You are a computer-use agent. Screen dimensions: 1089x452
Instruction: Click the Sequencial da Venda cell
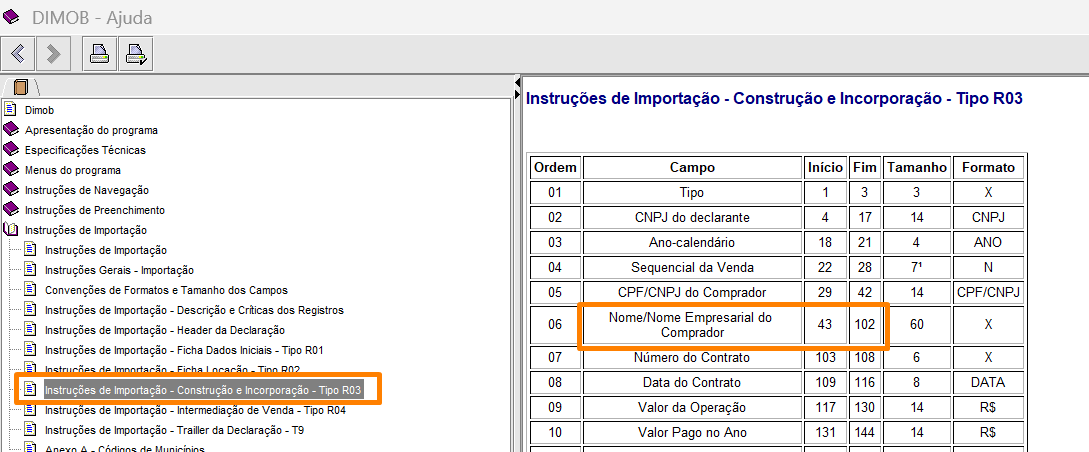[x=692, y=267]
